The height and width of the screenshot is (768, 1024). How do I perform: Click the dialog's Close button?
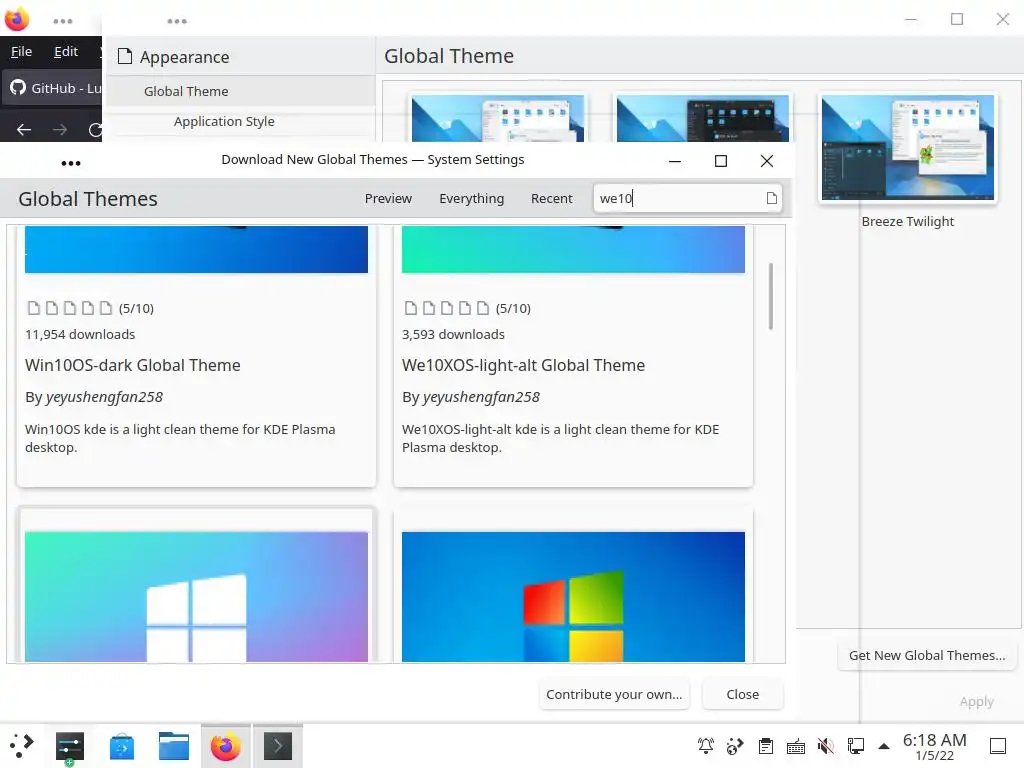pos(743,694)
